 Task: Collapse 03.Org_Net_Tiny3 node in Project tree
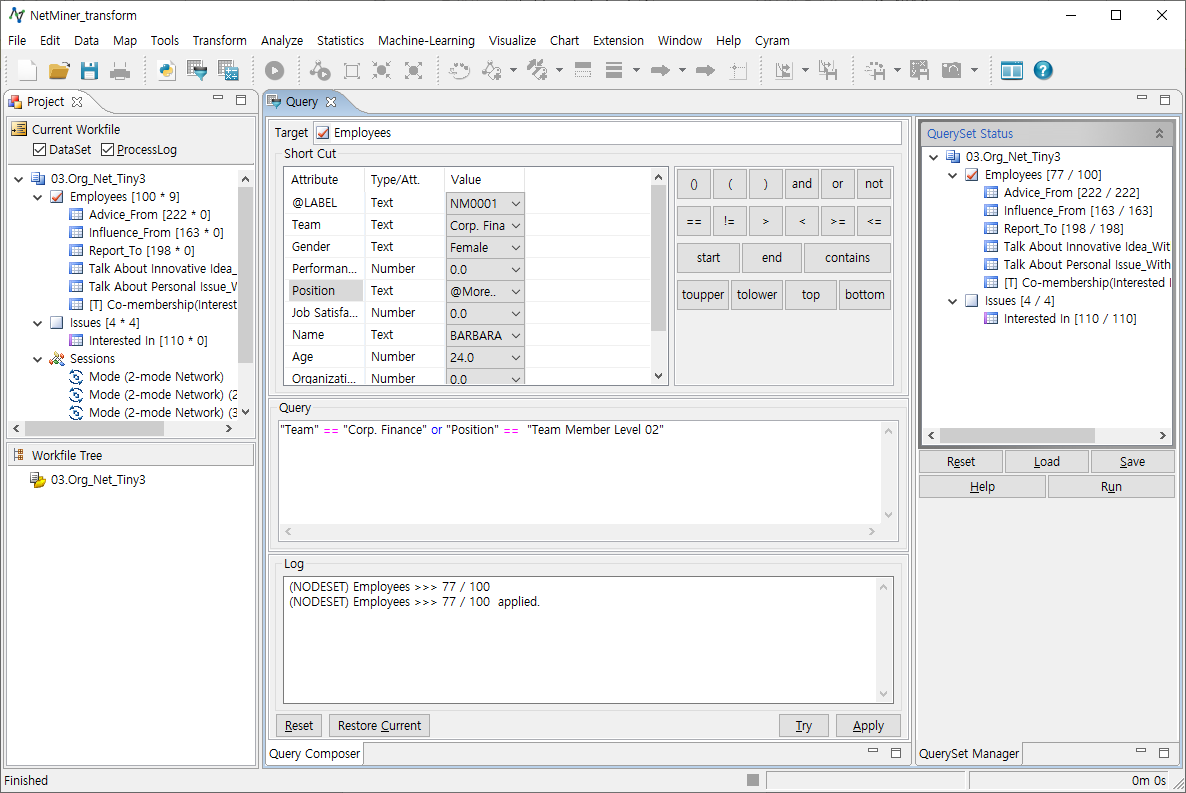pyautogui.click(x=19, y=179)
